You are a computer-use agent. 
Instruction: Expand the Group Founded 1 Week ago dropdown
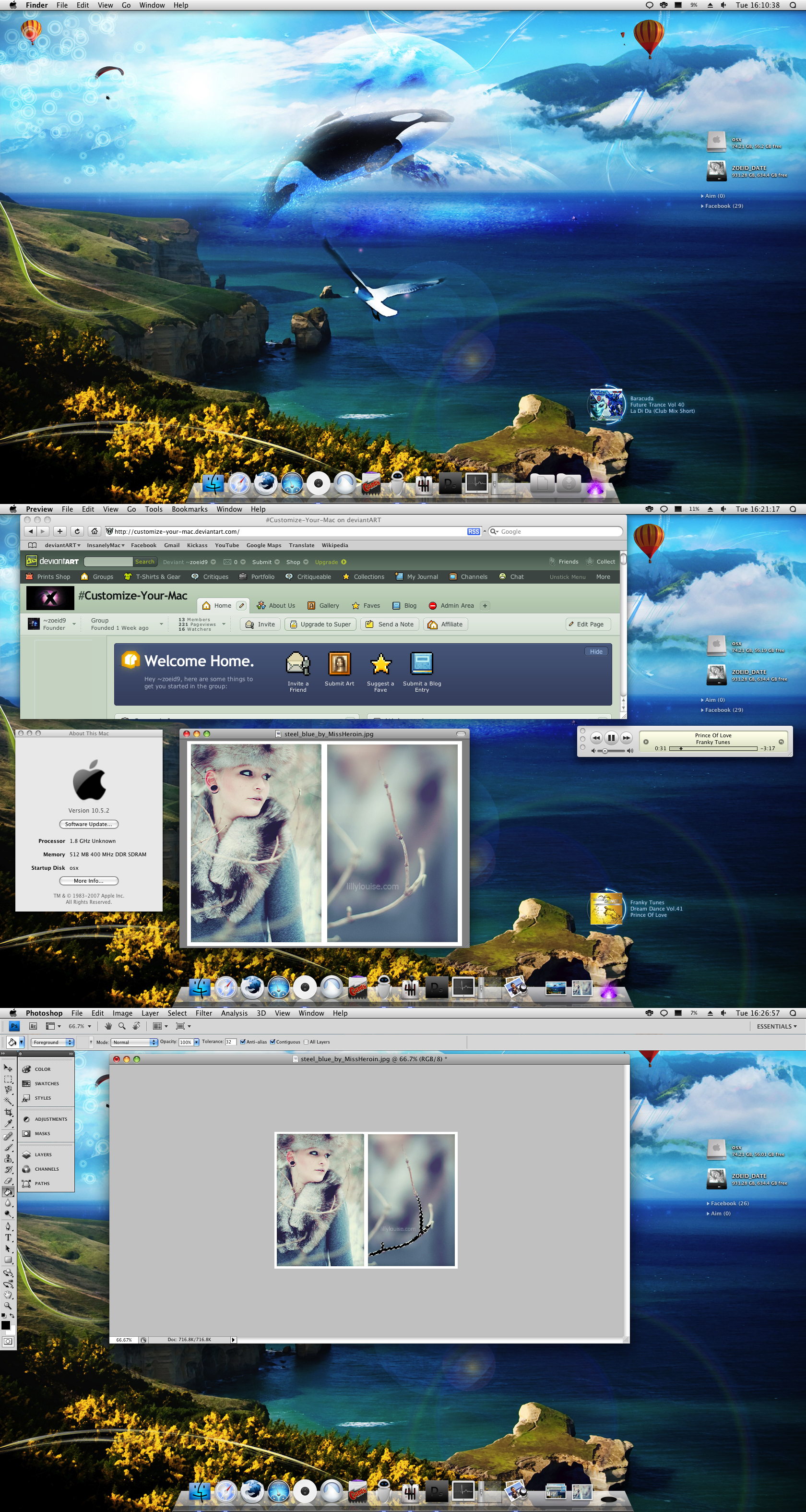click(161, 624)
